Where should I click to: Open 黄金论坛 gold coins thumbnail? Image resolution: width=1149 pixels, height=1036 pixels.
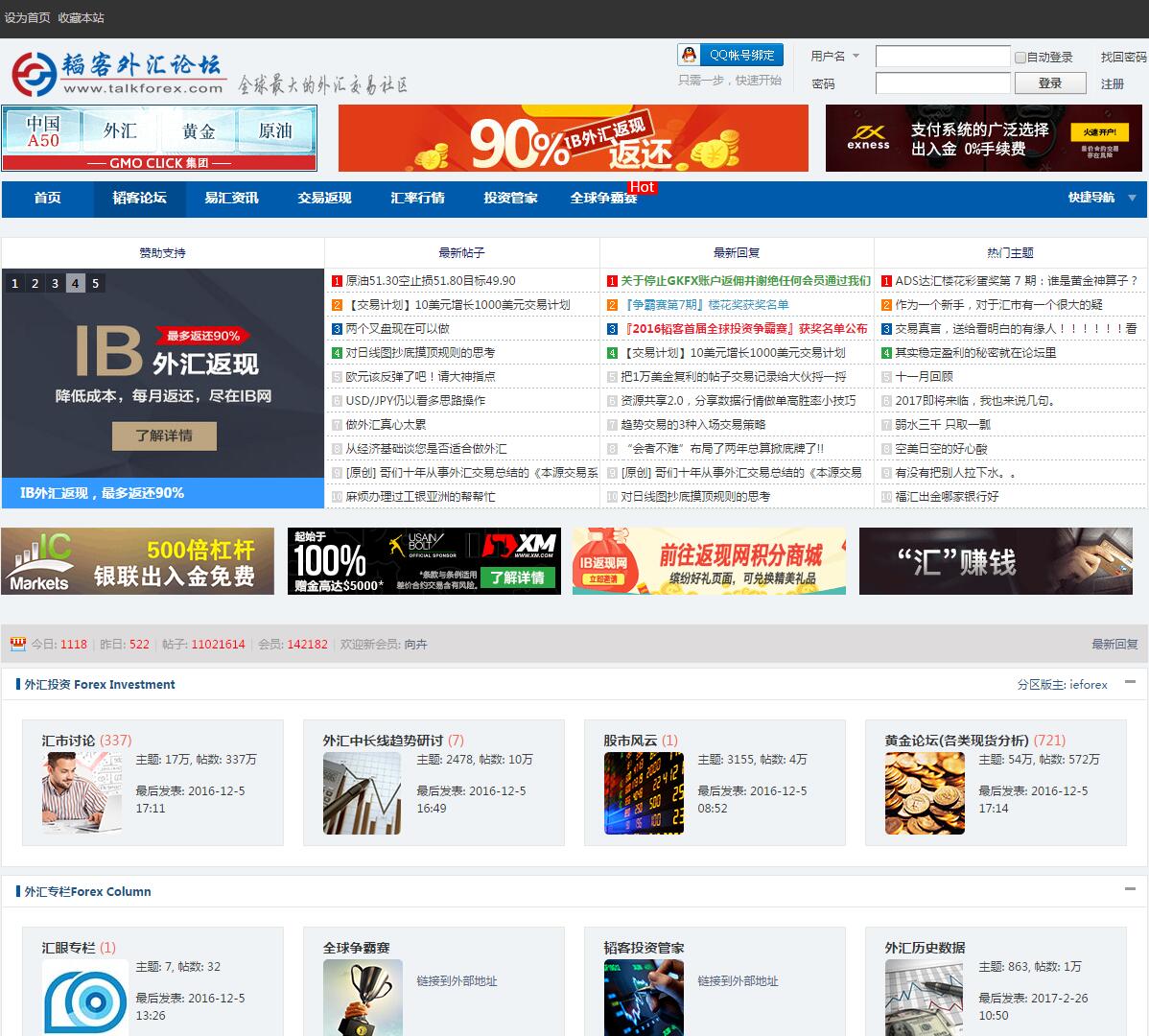pyautogui.click(x=925, y=793)
